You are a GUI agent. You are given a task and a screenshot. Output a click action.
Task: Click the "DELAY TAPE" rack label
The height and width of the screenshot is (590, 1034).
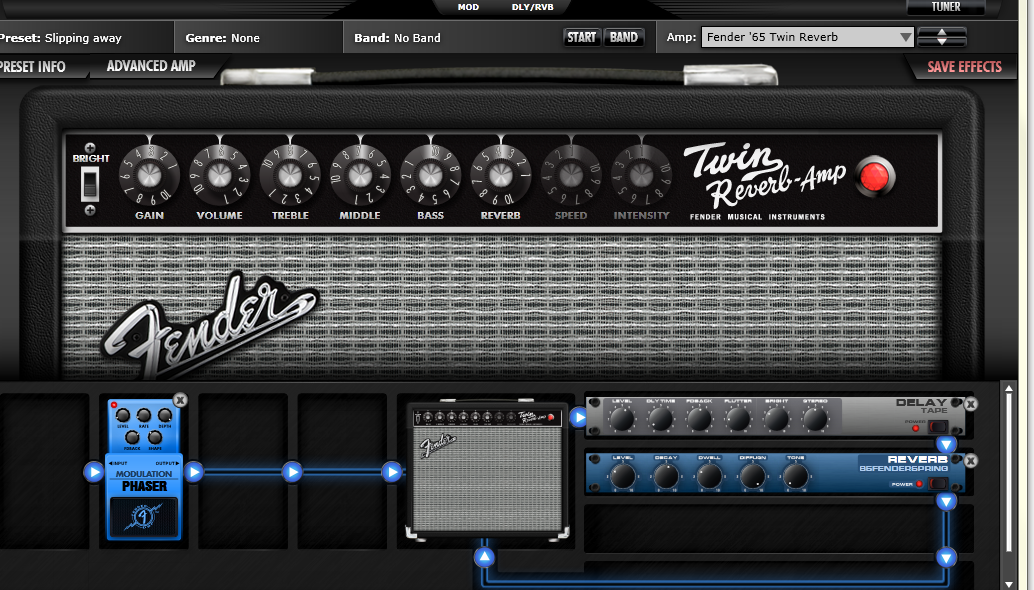[921, 405]
